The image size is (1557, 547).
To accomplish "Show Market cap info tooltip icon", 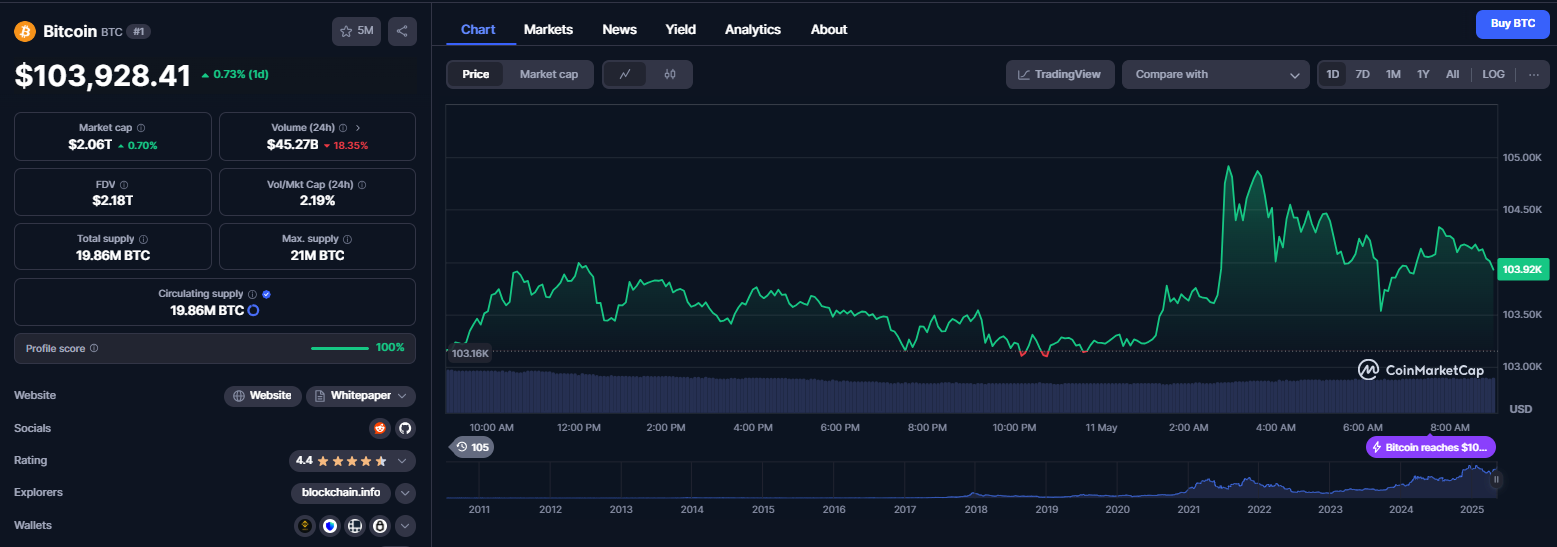I will click(x=141, y=128).
